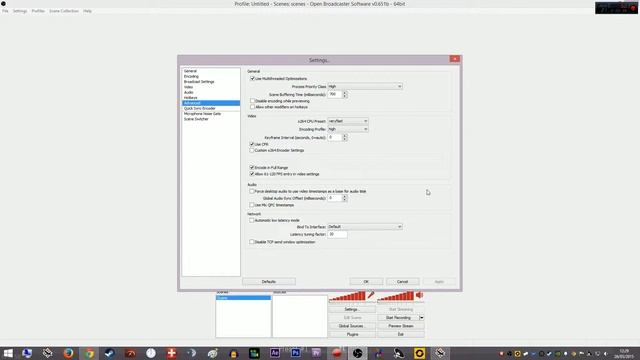Viewport: 640px width, 360px height.
Task: Adjust the microphone volume meter slider
Action: pos(347,296)
